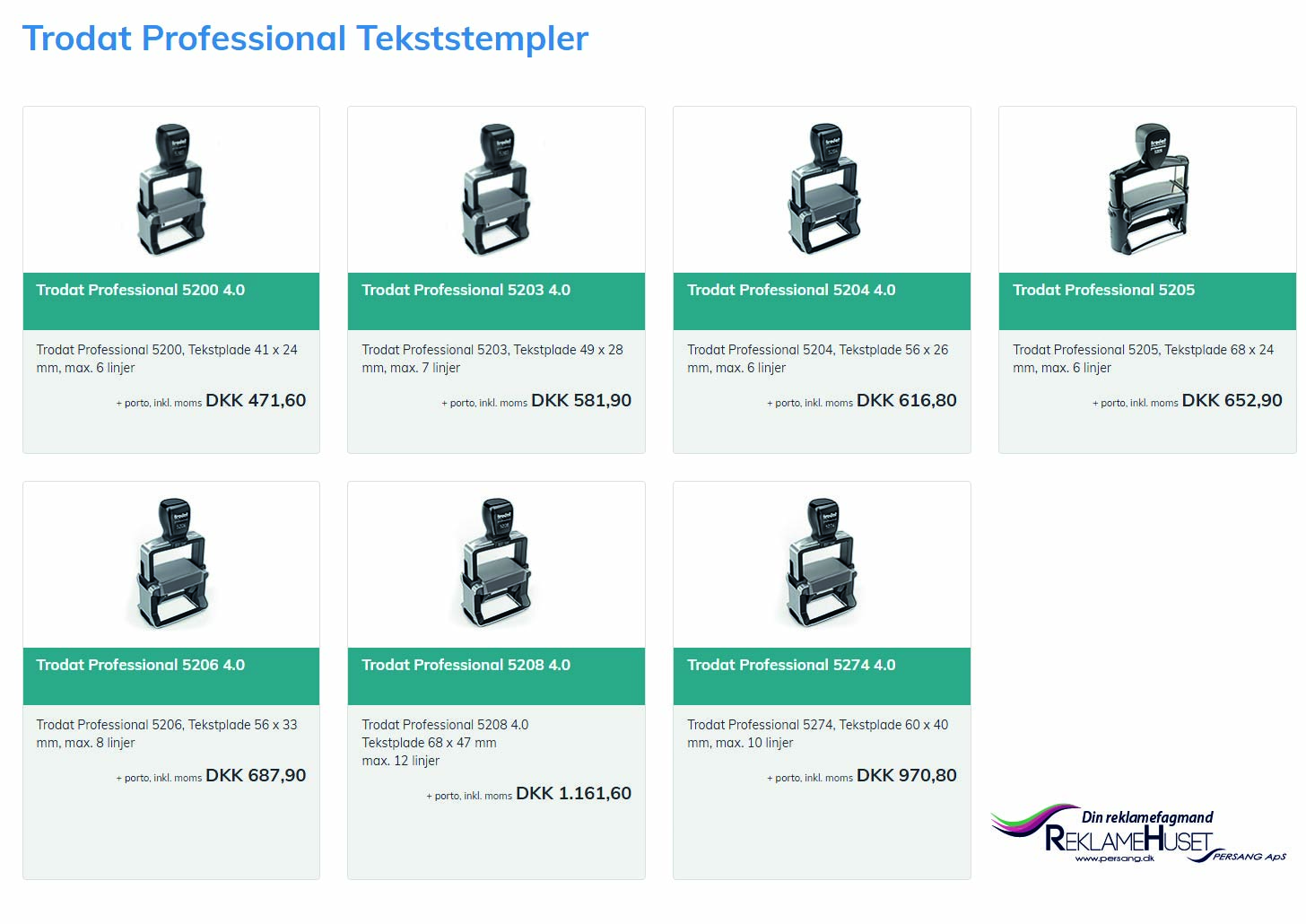Open the Trodat Professional 5205 stamp image
The image size is (1306, 924).
(x=1148, y=190)
